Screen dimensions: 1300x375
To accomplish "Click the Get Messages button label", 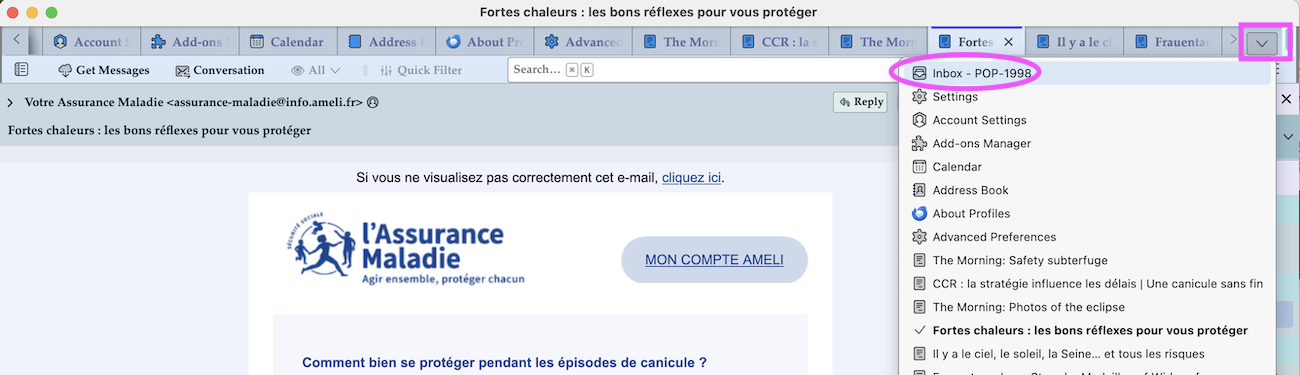I will (x=113, y=71).
